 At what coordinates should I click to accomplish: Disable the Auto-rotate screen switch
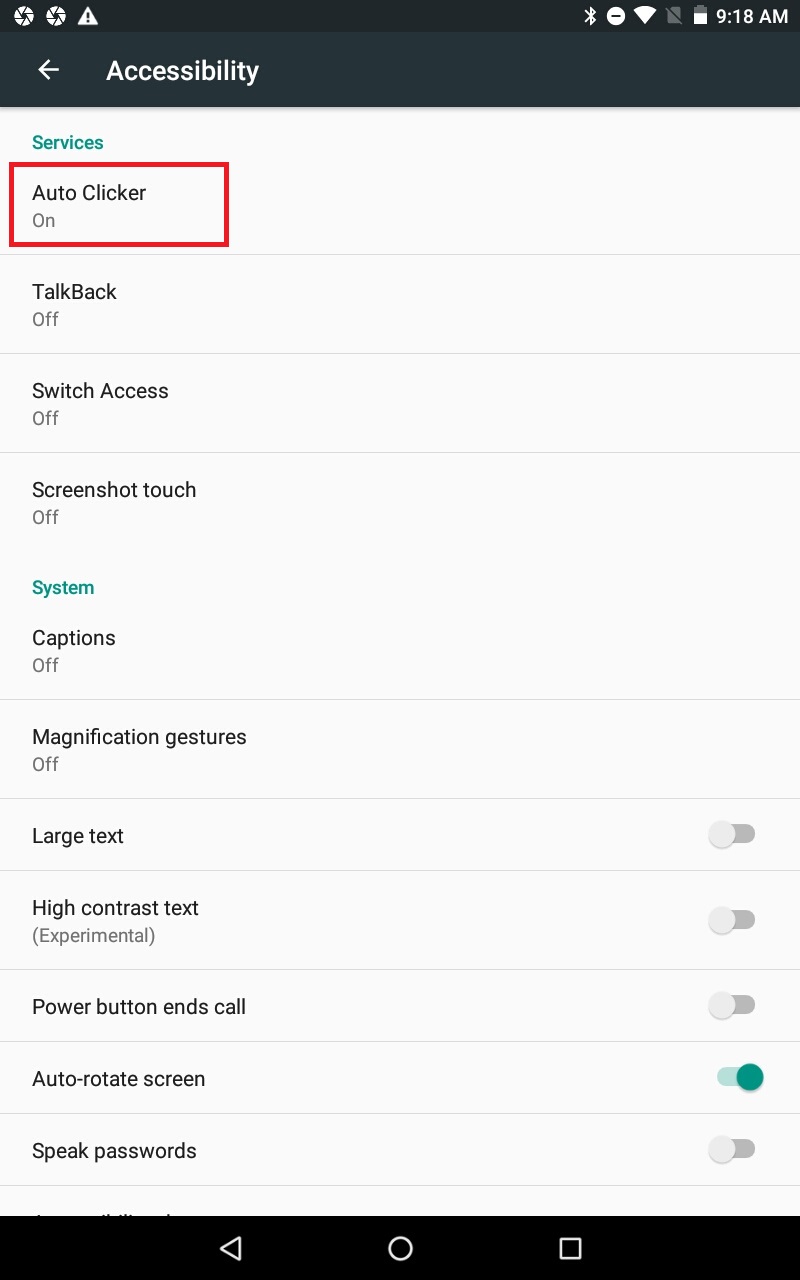(x=739, y=1077)
